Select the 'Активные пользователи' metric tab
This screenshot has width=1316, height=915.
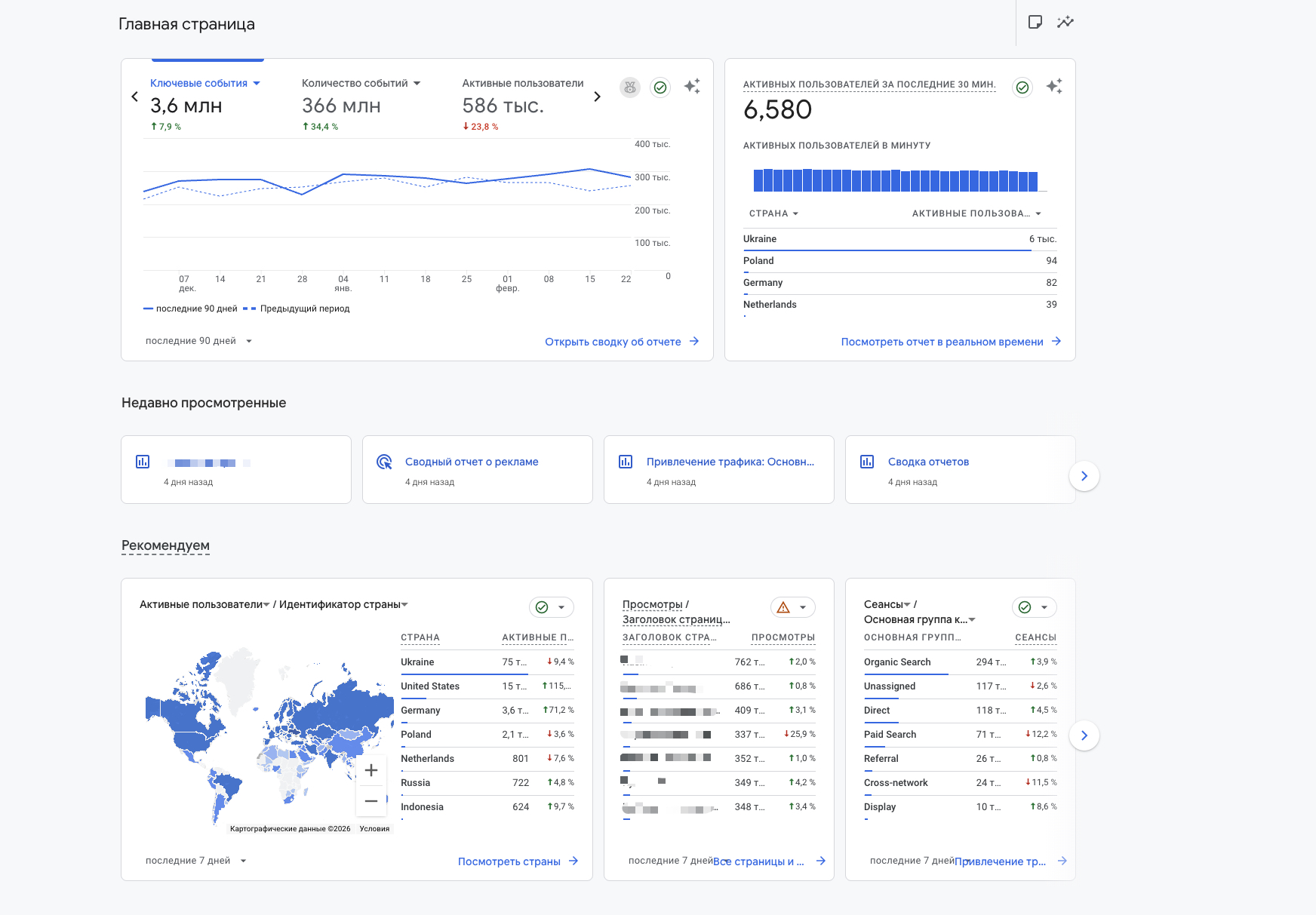[x=522, y=83]
